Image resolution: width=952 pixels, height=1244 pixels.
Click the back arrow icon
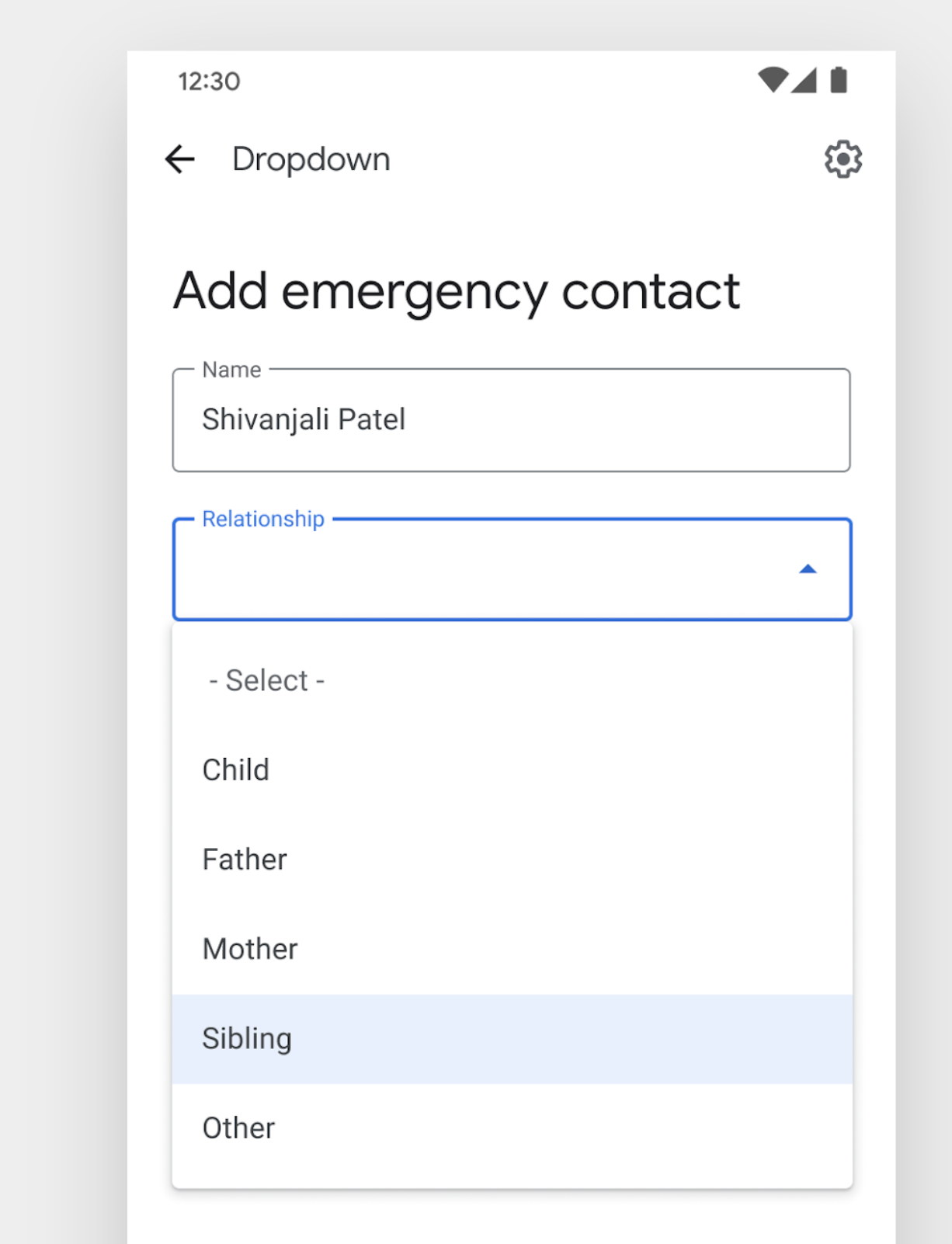[179, 159]
